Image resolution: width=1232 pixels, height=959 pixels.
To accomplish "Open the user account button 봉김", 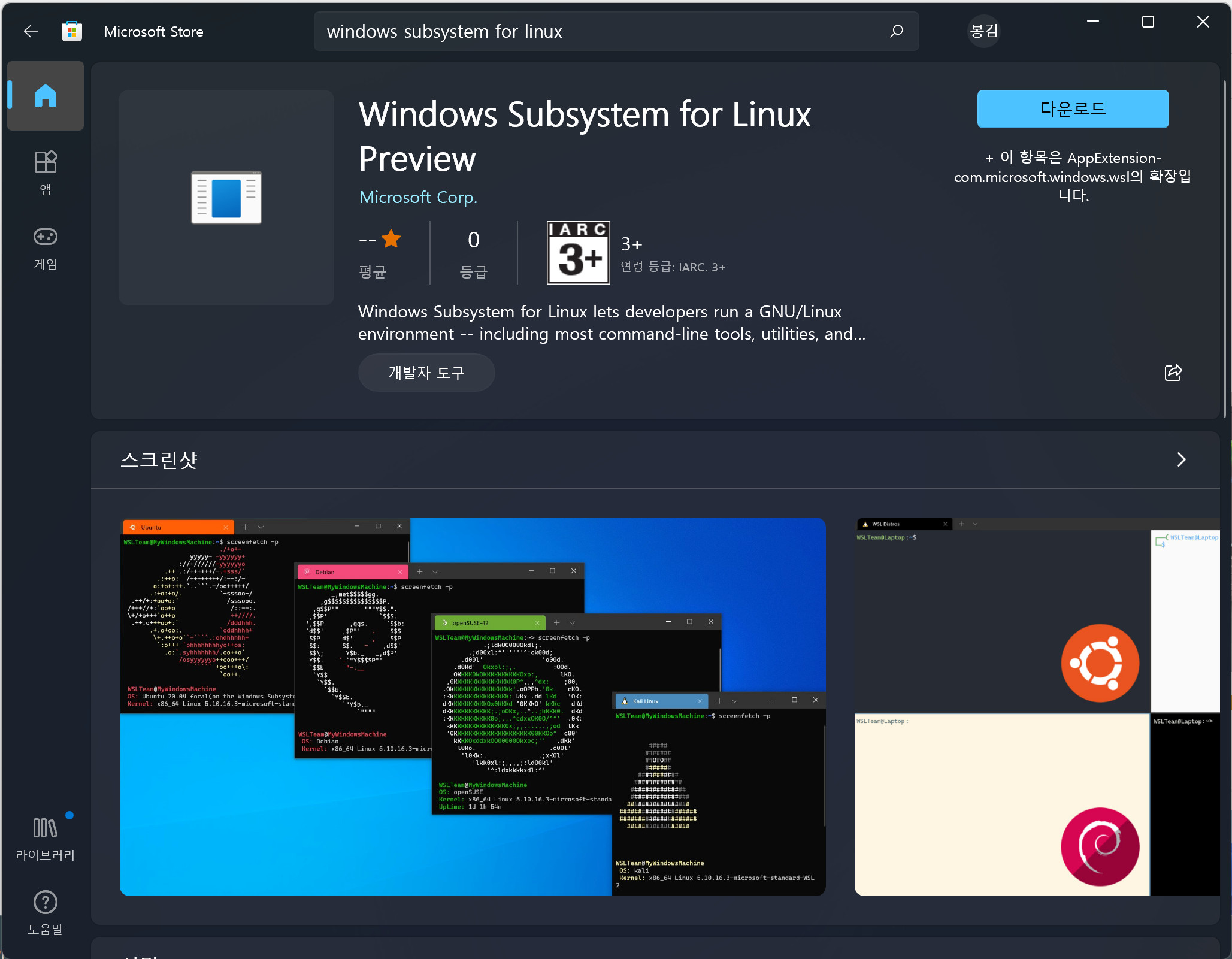I will click(x=983, y=31).
